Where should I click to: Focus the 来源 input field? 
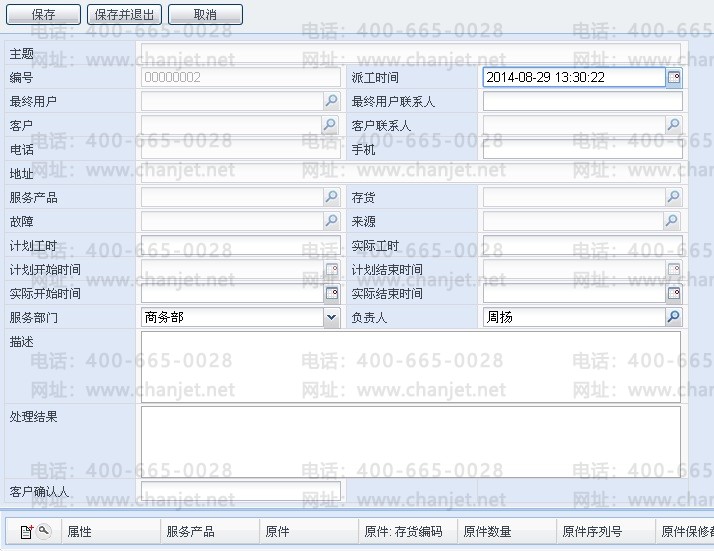click(573, 221)
